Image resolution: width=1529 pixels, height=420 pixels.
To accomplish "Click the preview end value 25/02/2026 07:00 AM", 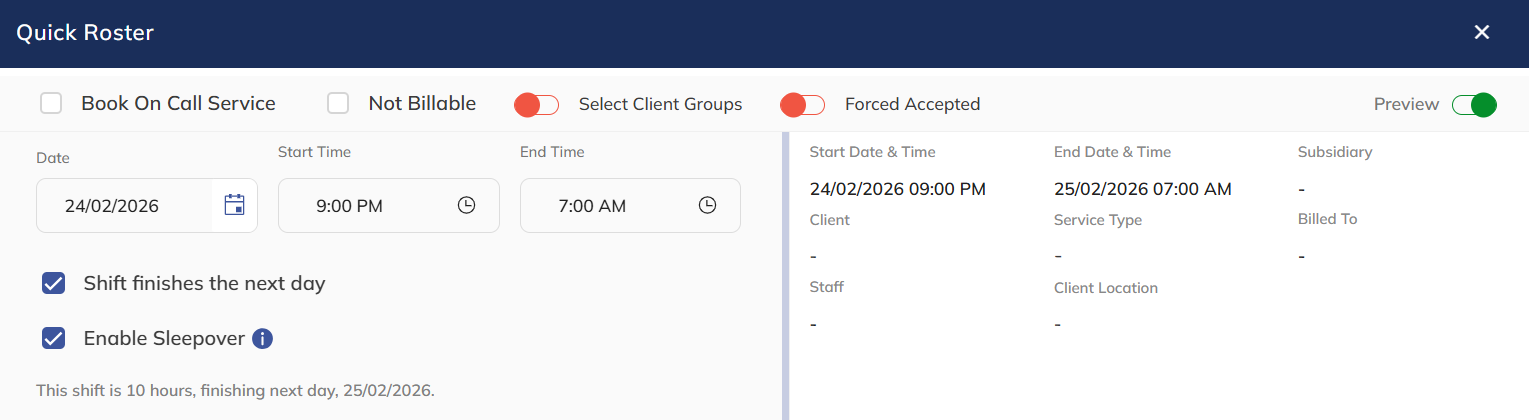I will coord(1142,189).
